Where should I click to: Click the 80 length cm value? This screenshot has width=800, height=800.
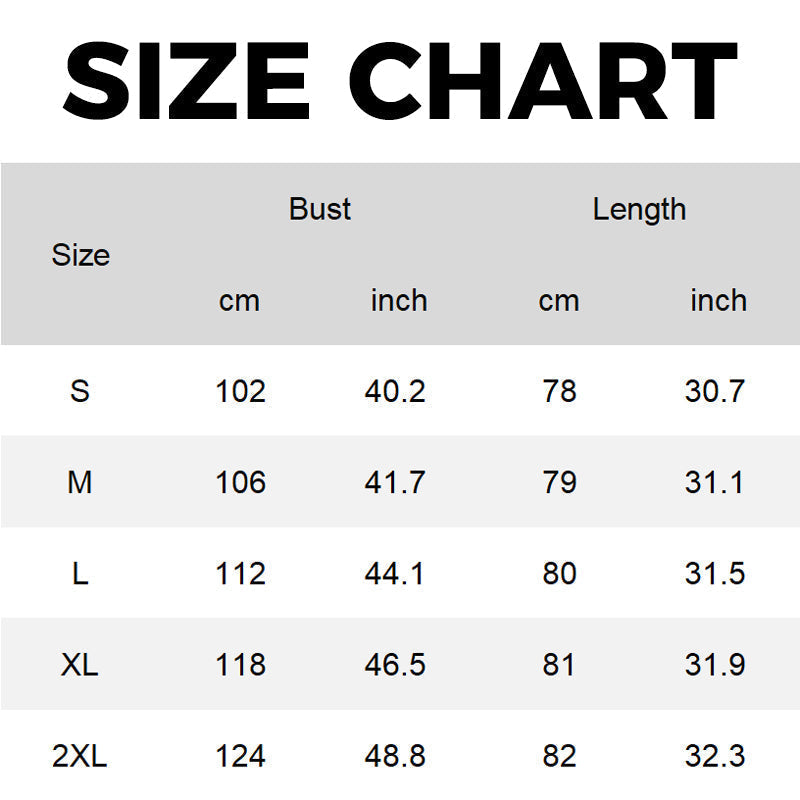click(559, 573)
